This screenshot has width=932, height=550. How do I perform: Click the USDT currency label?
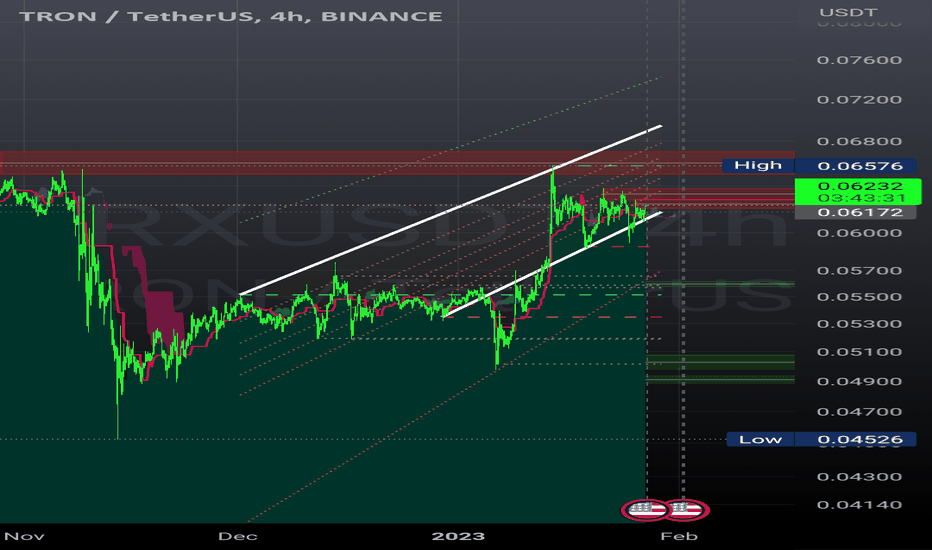848,12
